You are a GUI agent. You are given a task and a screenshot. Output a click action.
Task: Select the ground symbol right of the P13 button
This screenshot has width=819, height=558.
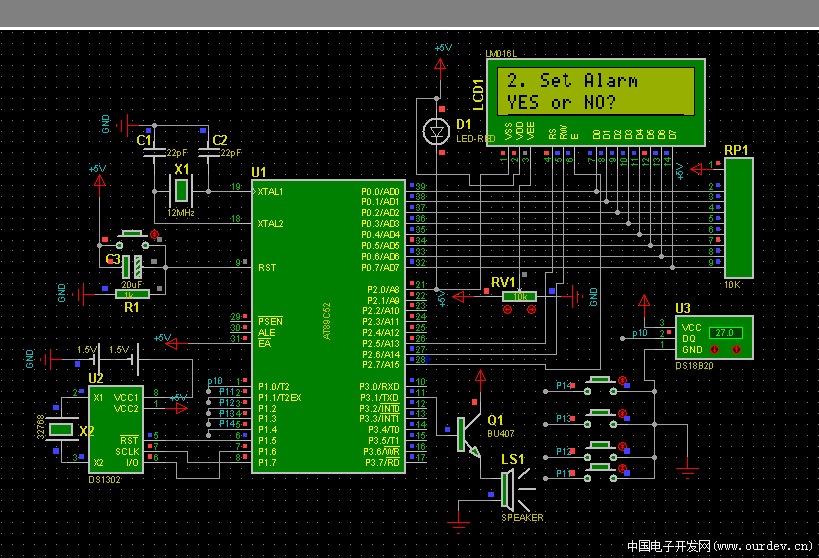(687, 471)
